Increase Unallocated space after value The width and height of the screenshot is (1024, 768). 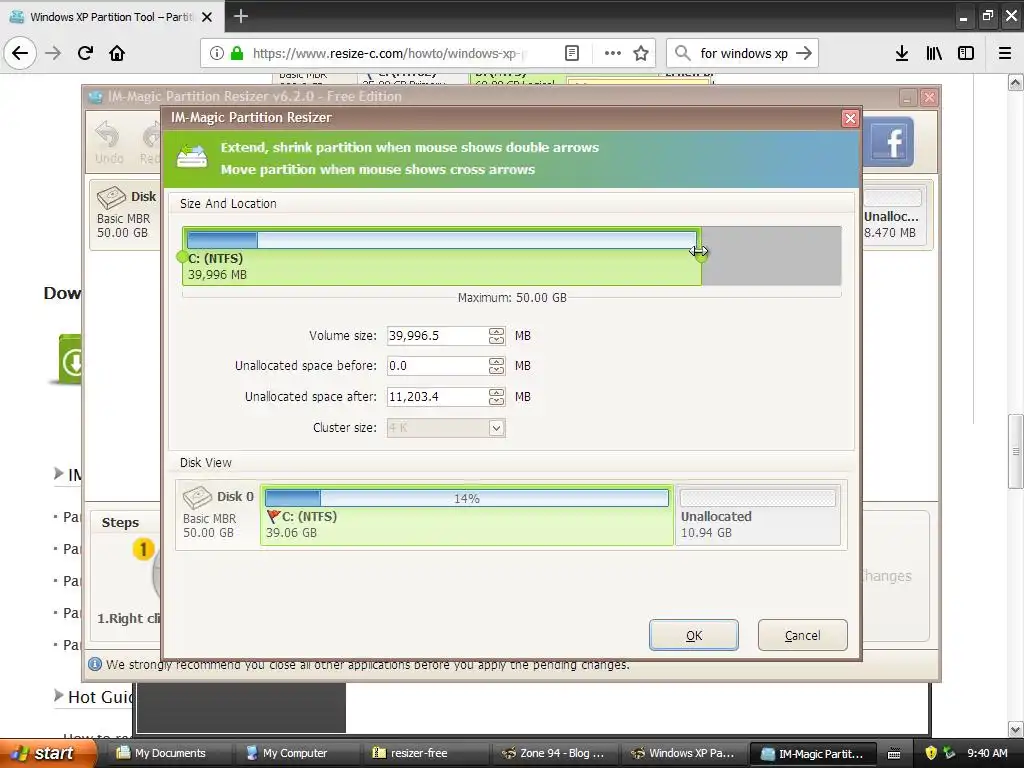coord(496,392)
